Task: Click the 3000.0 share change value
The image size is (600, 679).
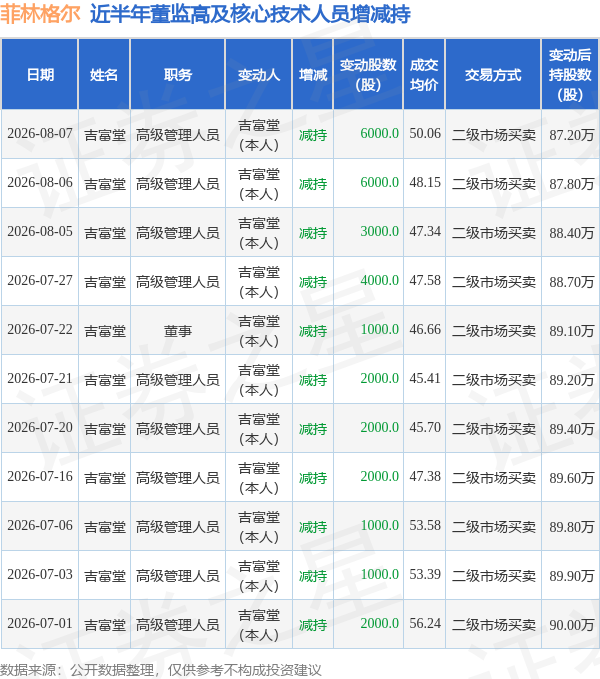Action: (379, 232)
